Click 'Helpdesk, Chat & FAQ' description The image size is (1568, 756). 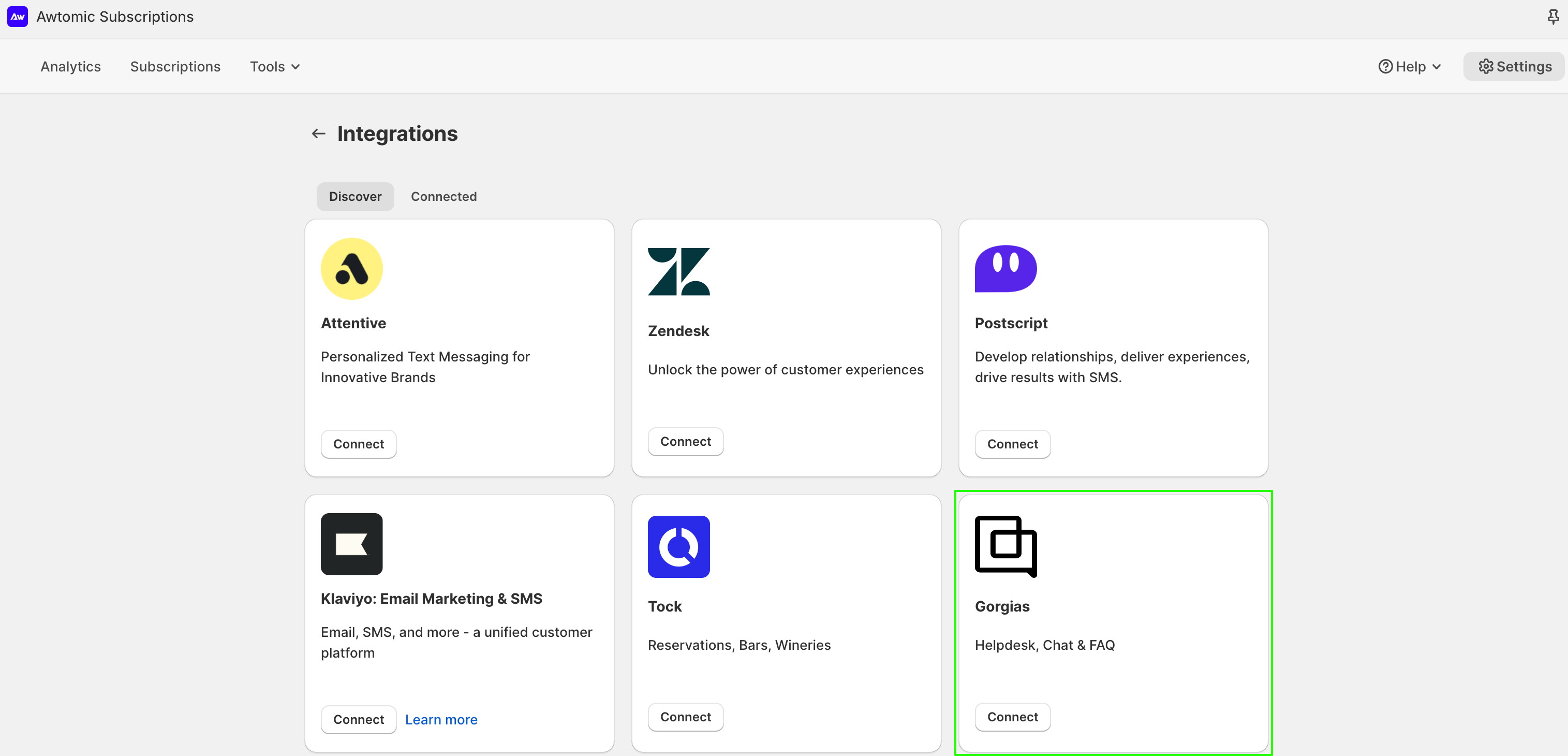pyautogui.click(x=1044, y=645)
